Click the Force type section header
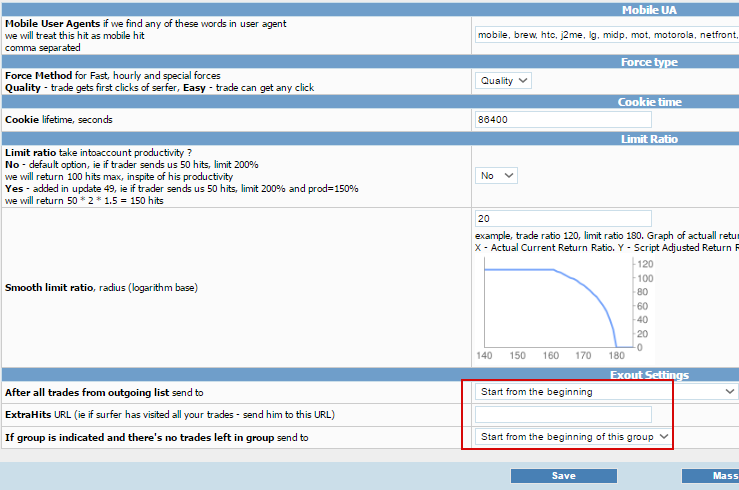 (649, 62)
